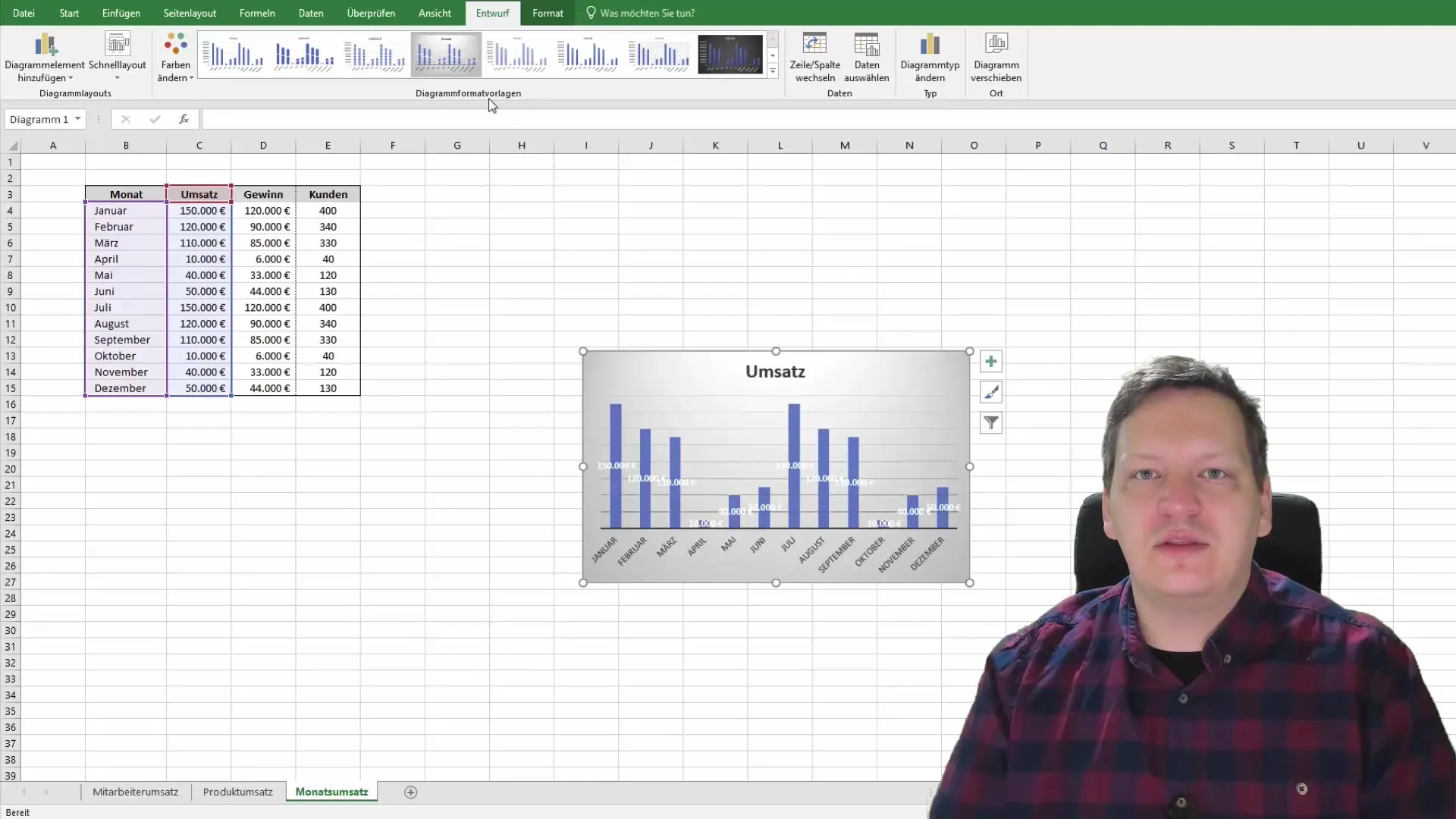
Task: Select the first chart style thumbnail
Action: click(x=233, y=55)
